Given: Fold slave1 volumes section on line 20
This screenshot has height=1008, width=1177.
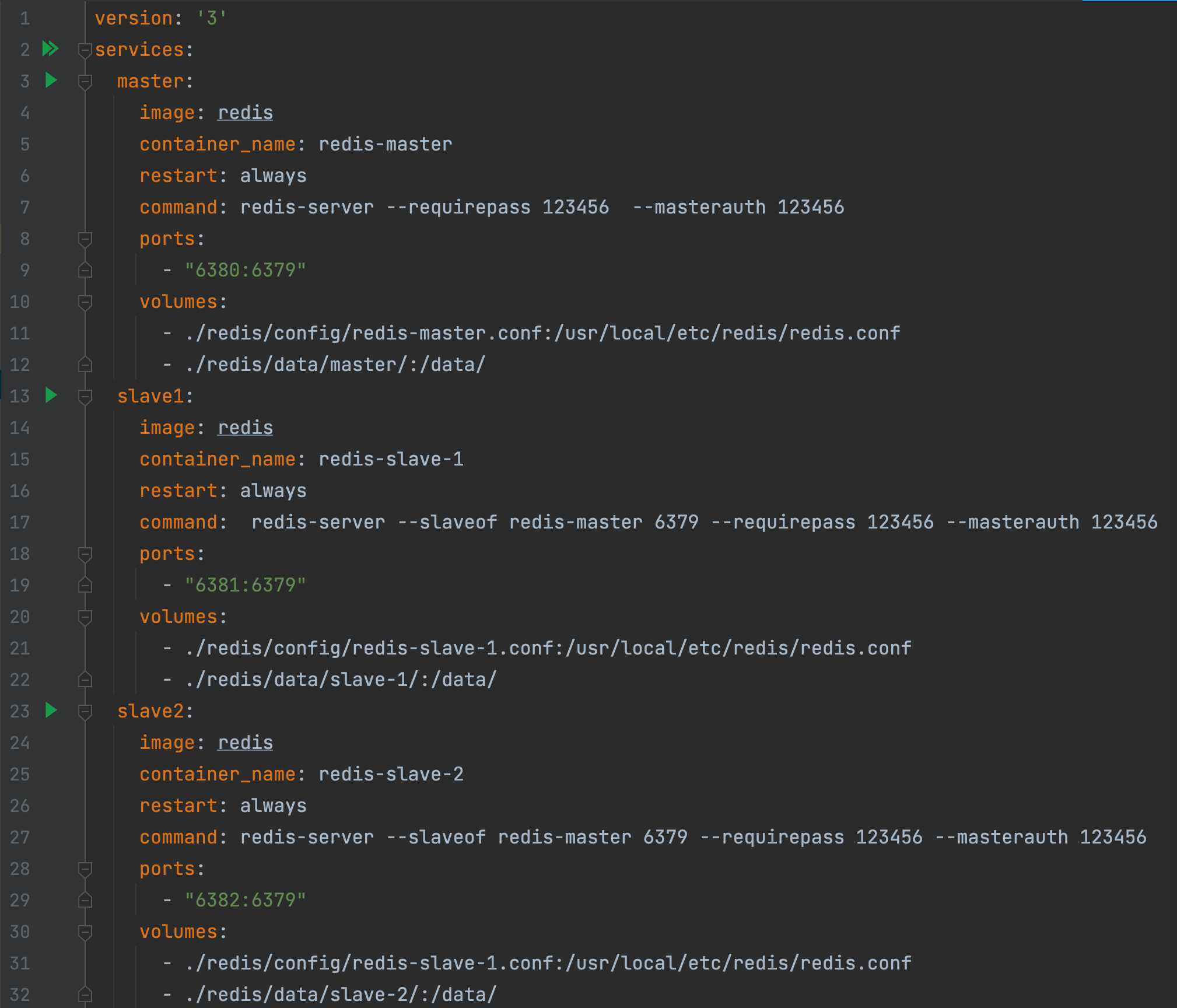Looking at the screenshot, I should click(85, 617).
